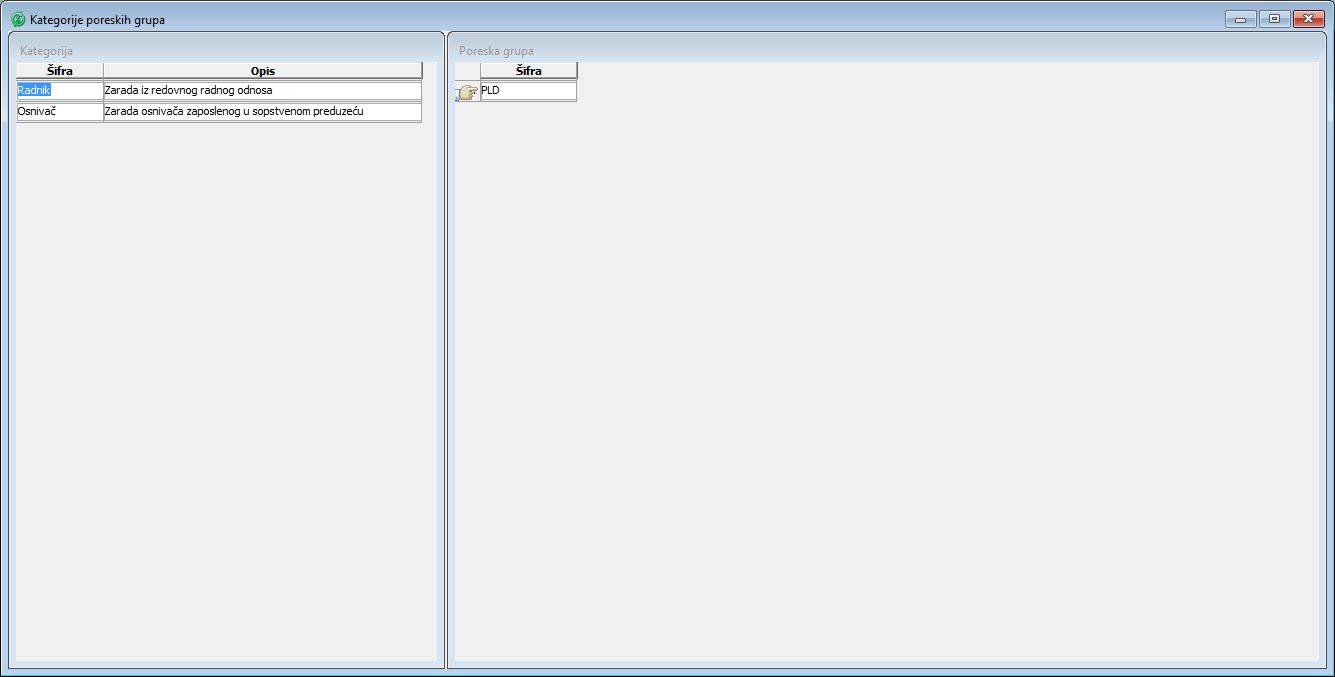The height and width of the screenshot is (677, 1335).
Task: Click Šifra header in Poreska grupa grid
Action: coord(528,71)
